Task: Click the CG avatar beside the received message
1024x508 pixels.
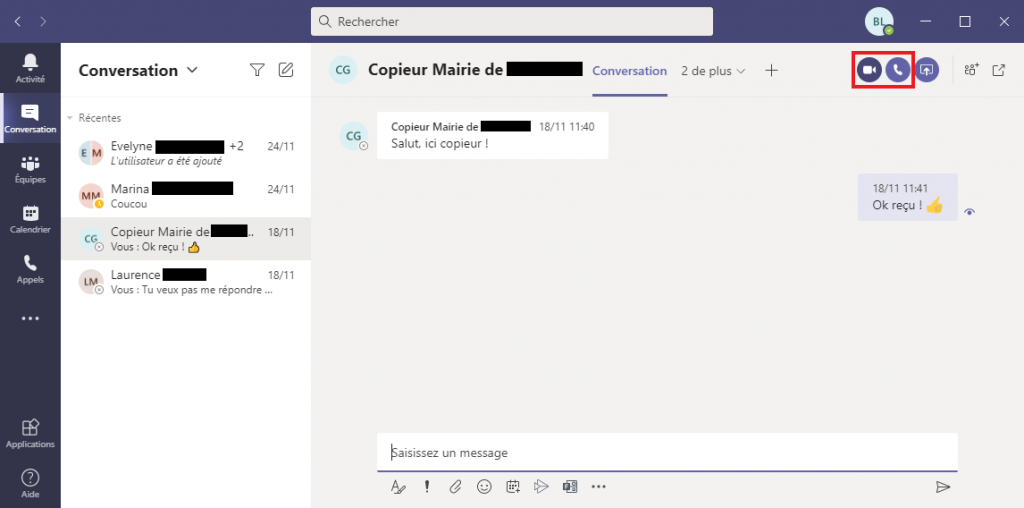Action: pyautogui.click(x=353, y=136)
